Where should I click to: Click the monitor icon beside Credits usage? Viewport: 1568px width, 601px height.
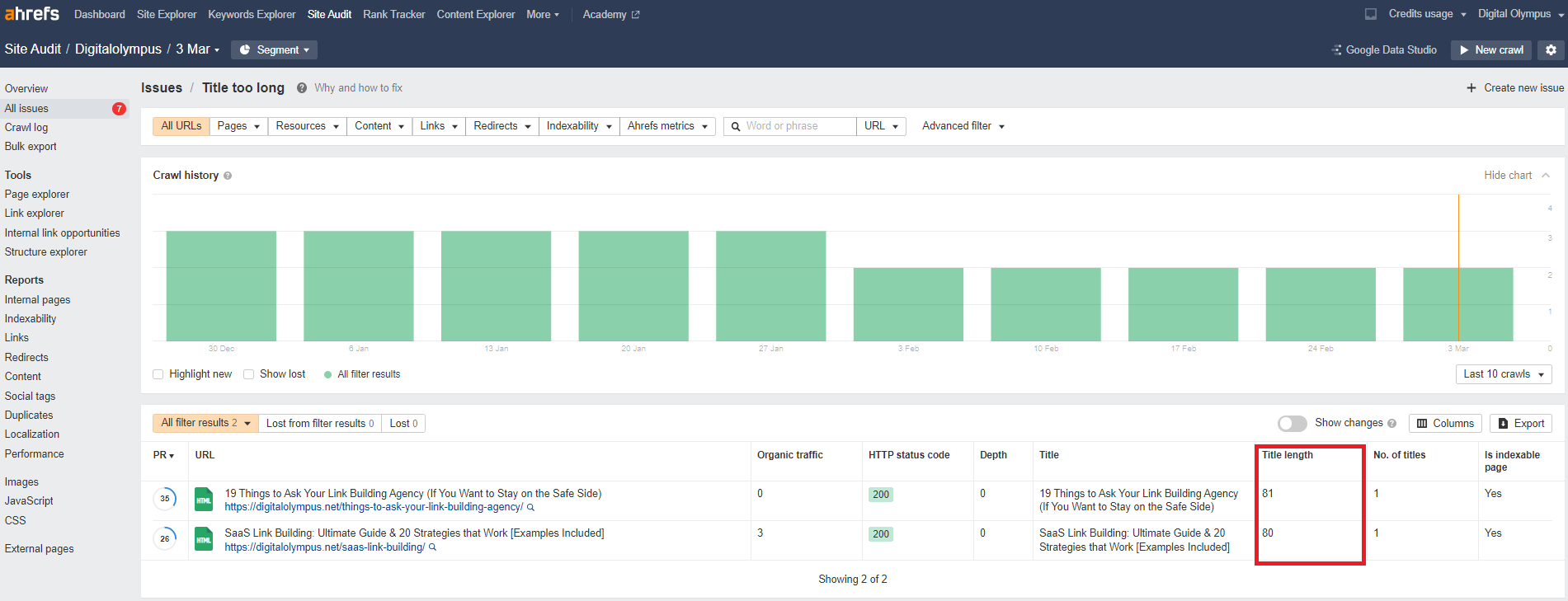[1371, 14]
